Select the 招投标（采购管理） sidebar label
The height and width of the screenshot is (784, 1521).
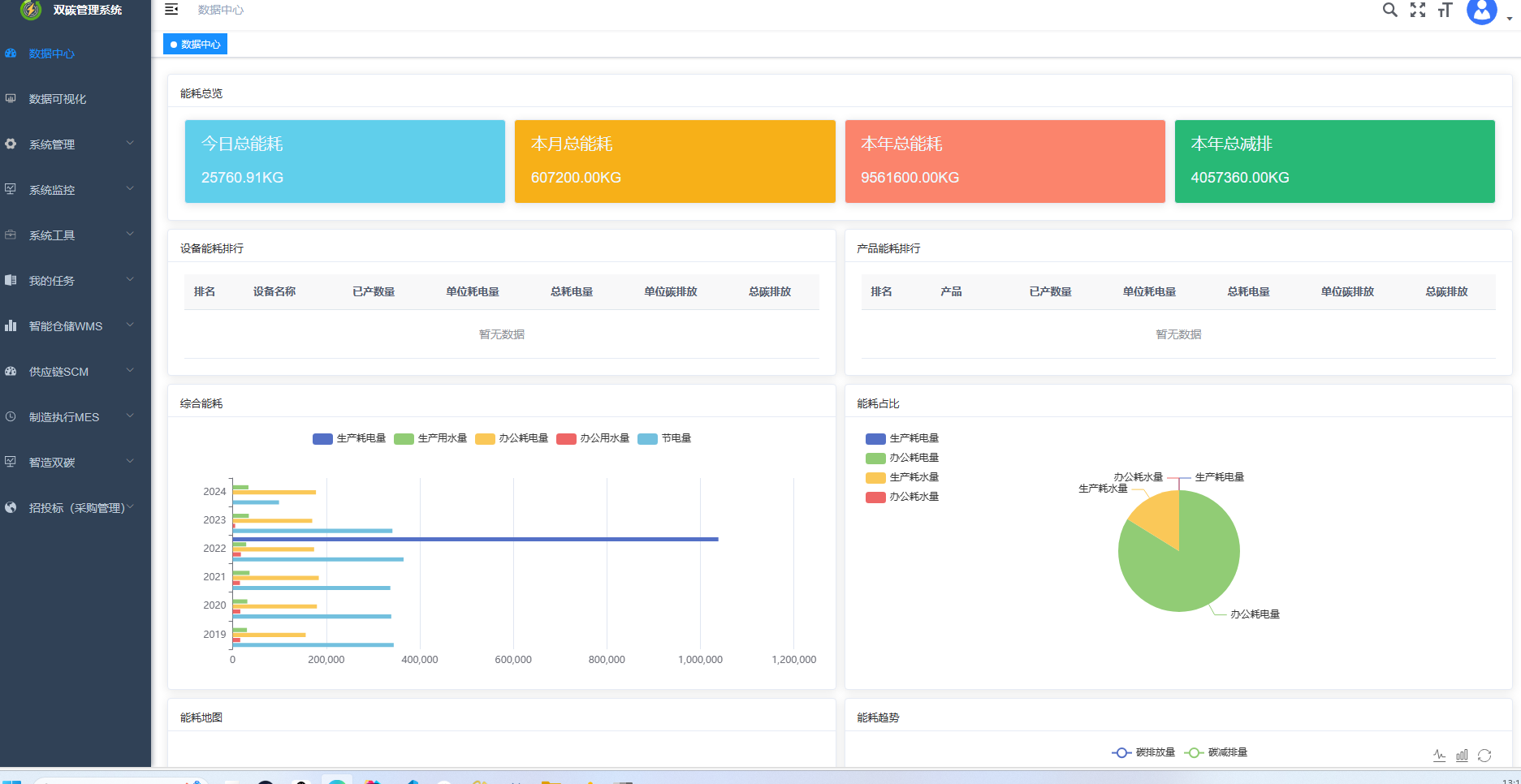[x=77, y=508]
